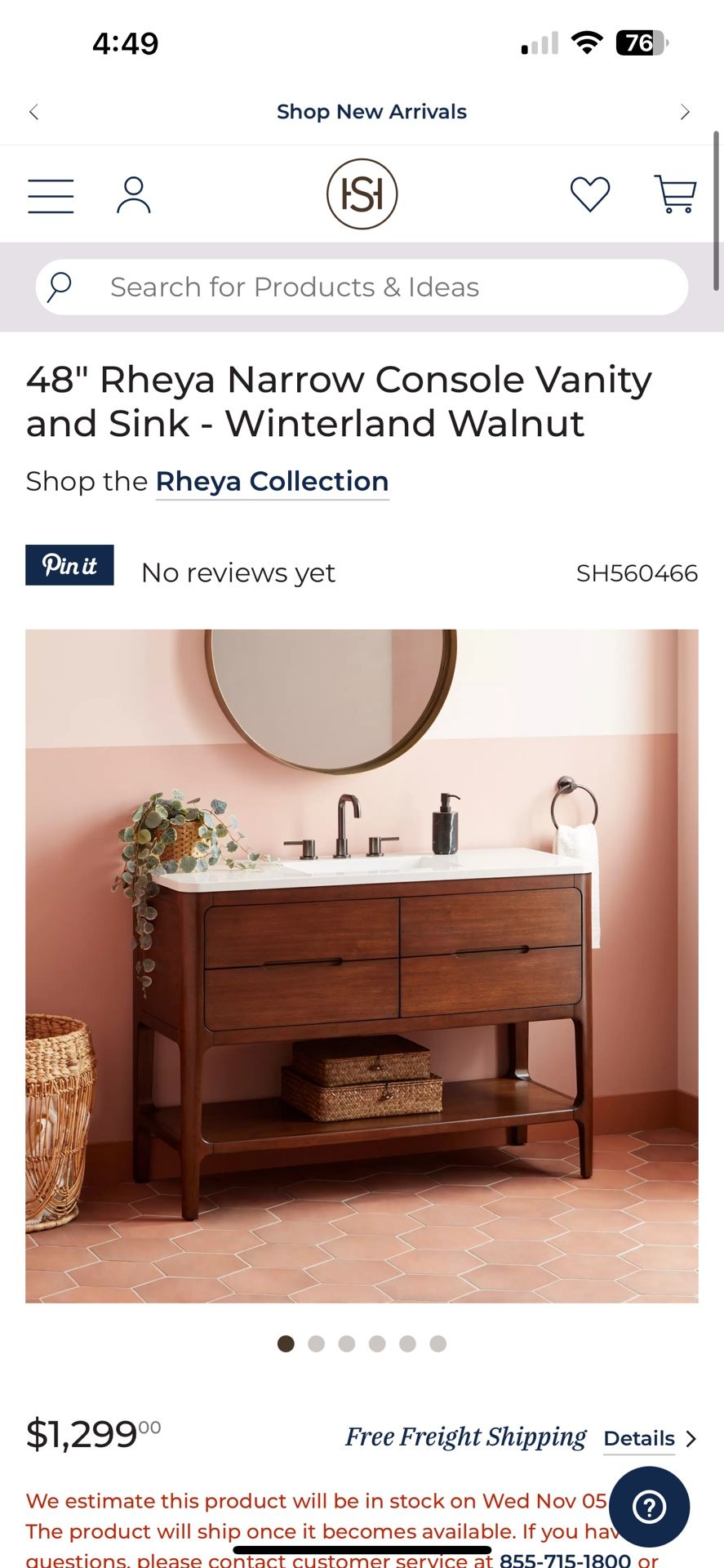Open the shopping cart
The width and height of the screenshot is (724, 1568).
tap(675, 194)
